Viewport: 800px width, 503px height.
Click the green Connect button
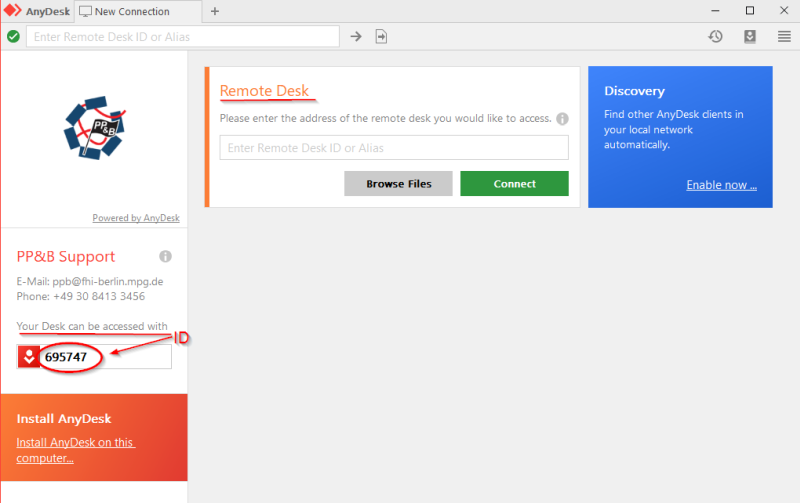(x=514, y=184)
